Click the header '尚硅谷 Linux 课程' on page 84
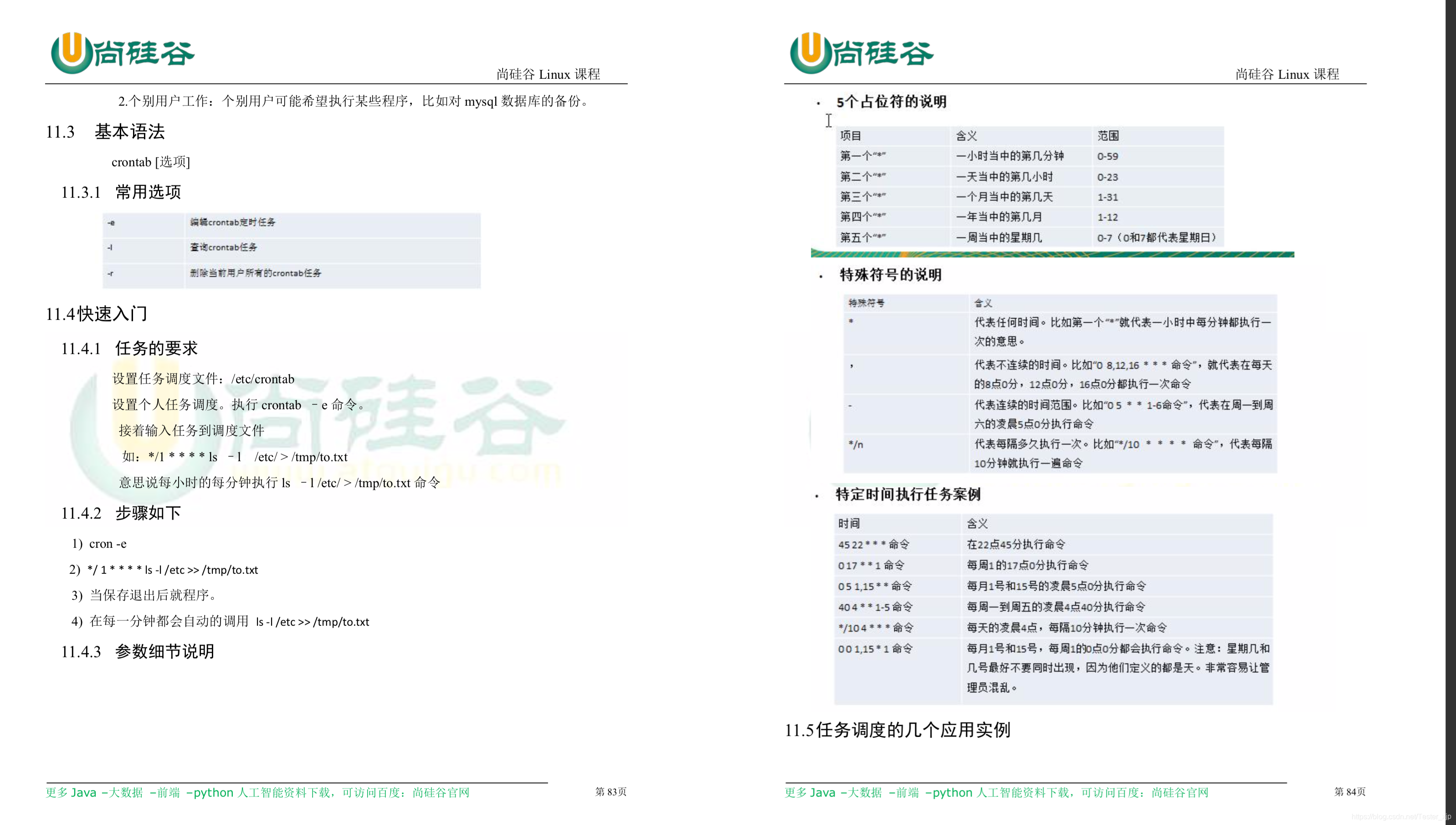The image size is (1456, 825). [x=1287, y=74]
